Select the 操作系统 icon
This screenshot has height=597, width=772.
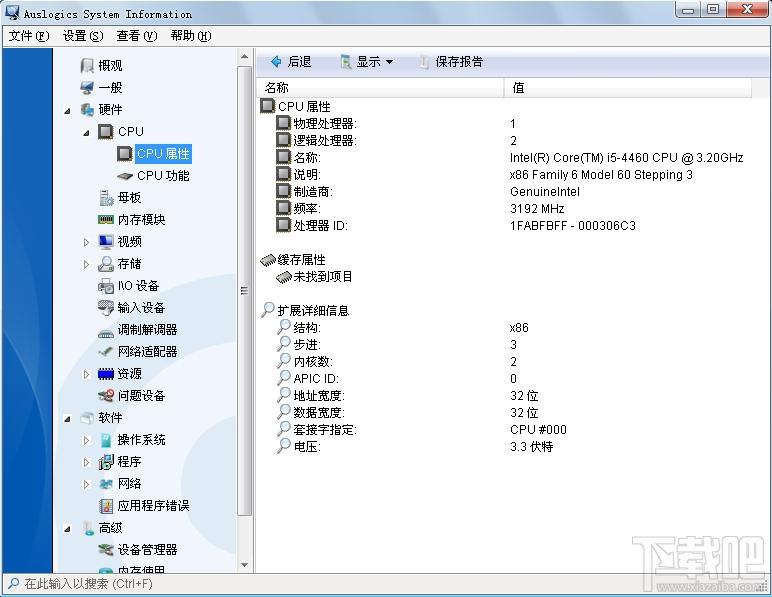point(106,440)
